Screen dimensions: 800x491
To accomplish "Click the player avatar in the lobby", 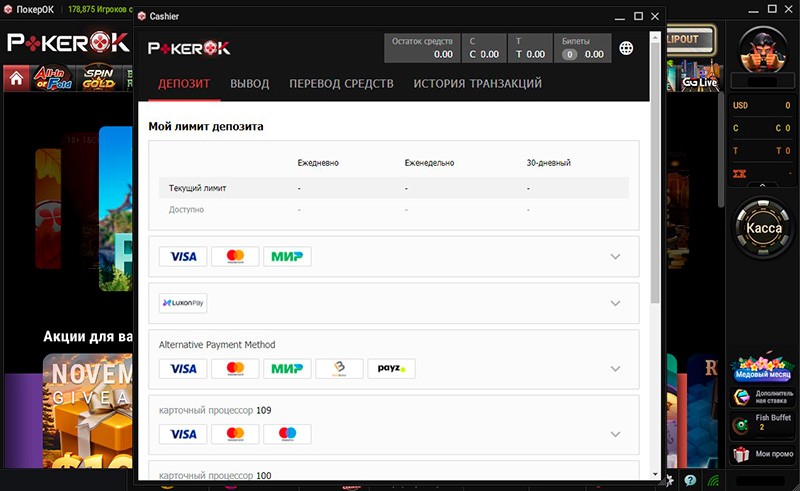I will click(763, 50).
